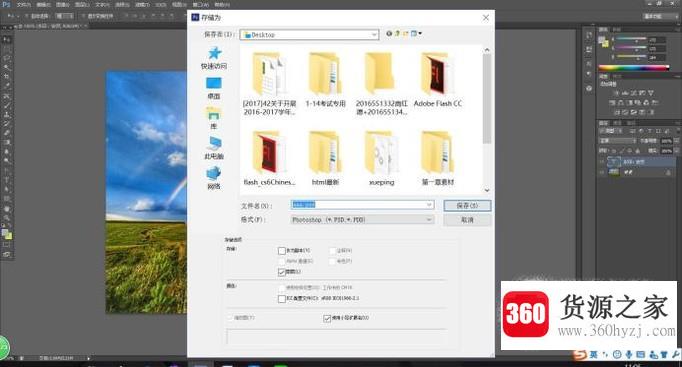Select the Eraser tool
The height and width of the screenshot is (367, 682).
[7, 133]
